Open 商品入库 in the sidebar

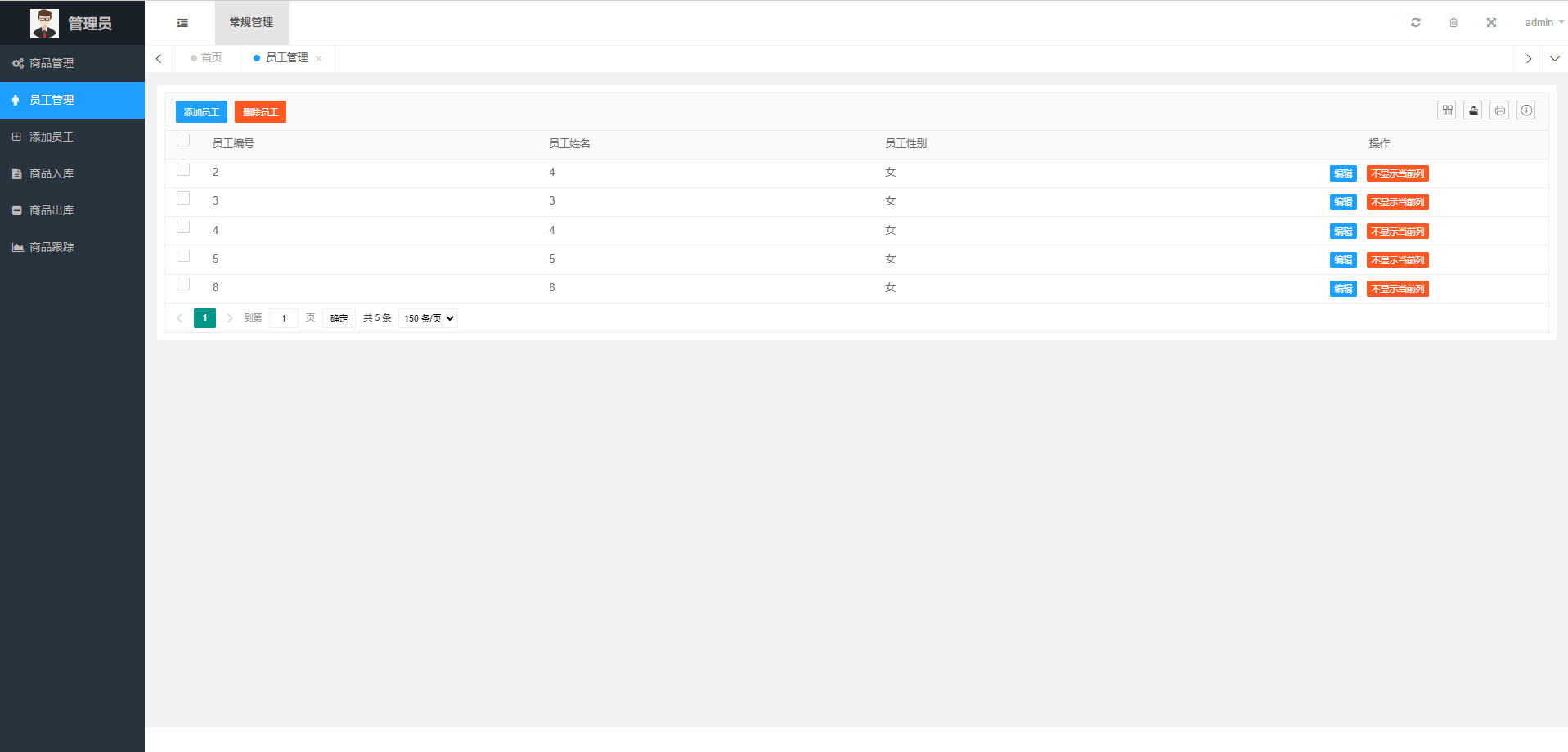[x=52, y=173]
